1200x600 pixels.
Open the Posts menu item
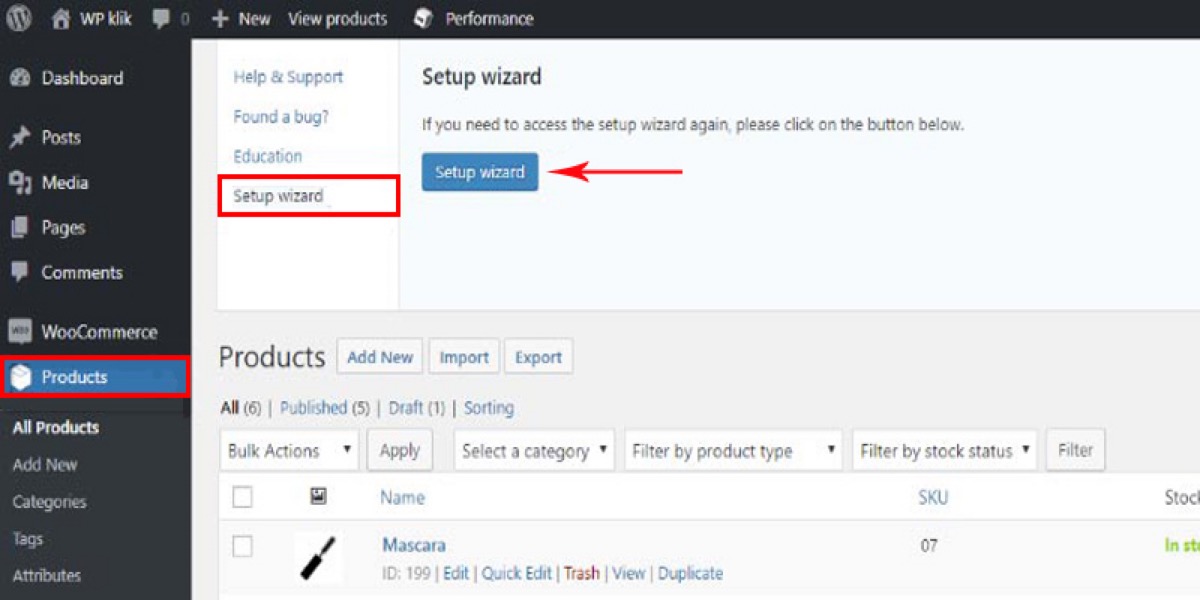[x=61, y=138]
